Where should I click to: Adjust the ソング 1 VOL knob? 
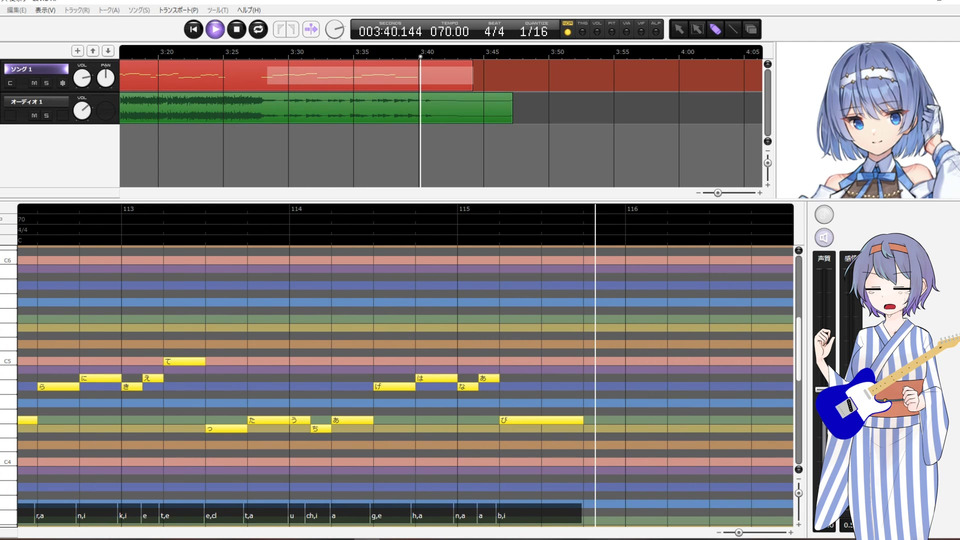[82, 78]
